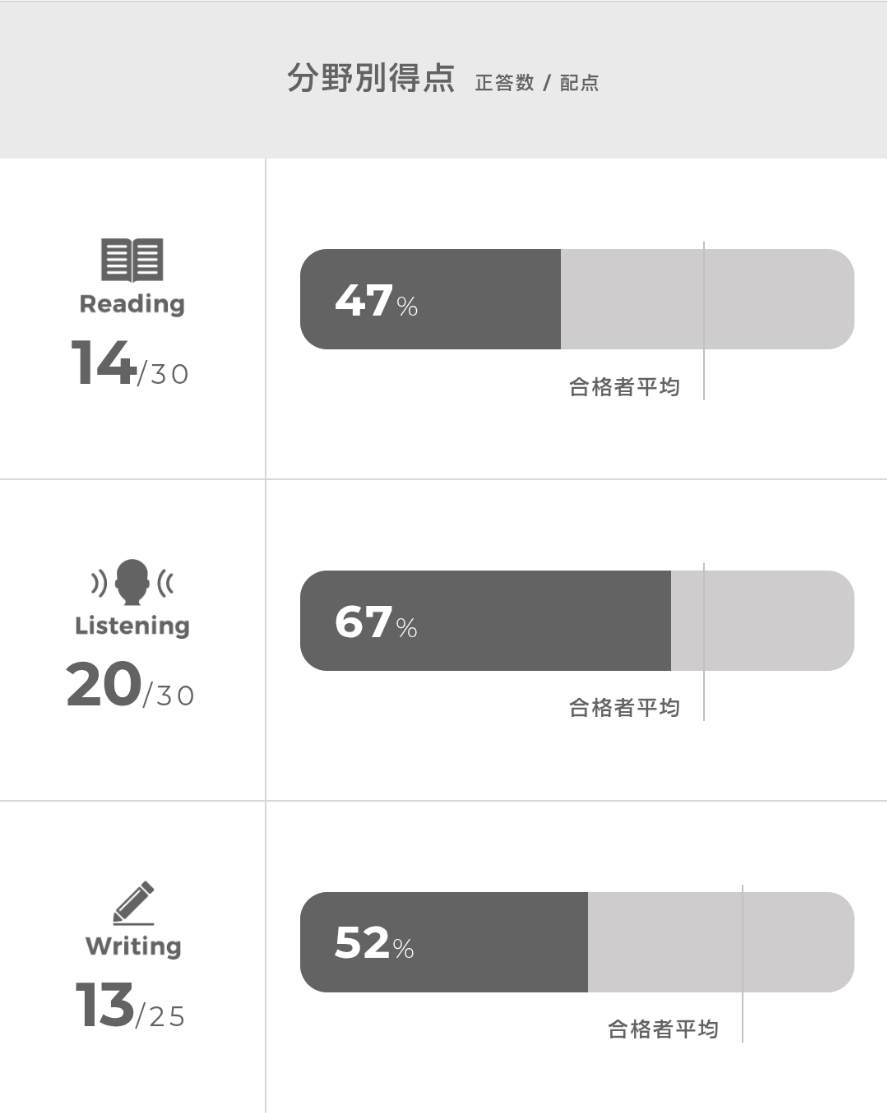Viewport: 887px width, 1113px height.
Task: Select the Reading section label
Action: pos(132,304)
